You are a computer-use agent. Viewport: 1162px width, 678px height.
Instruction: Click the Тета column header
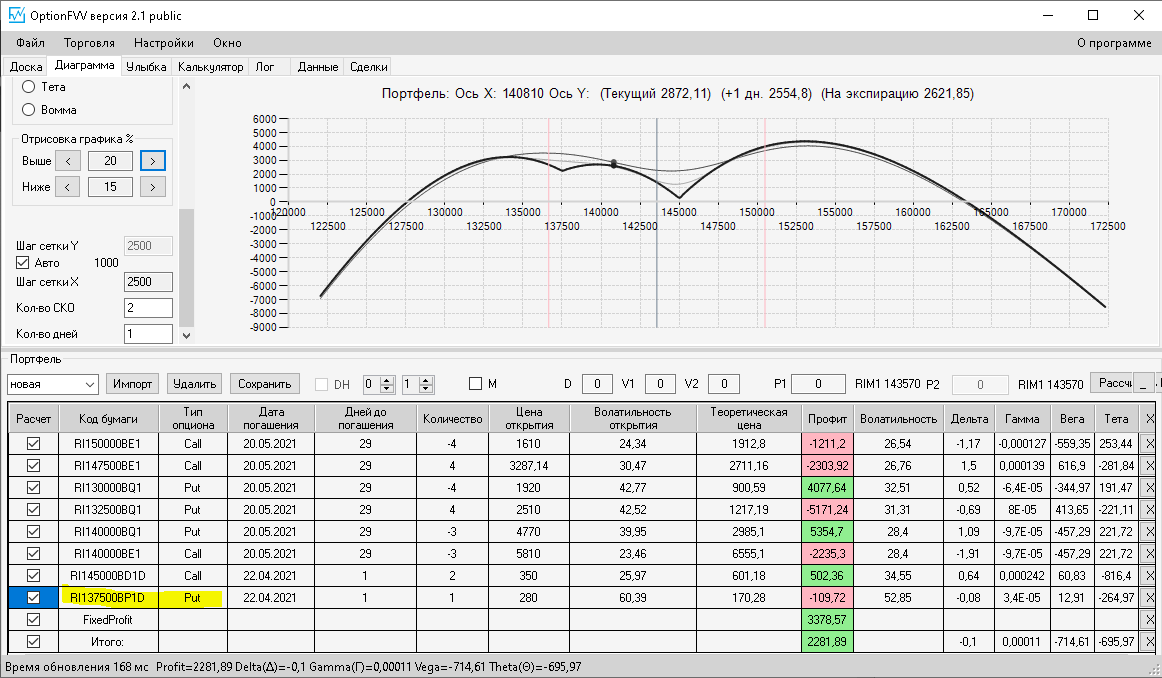click(x=1116, y=419)
